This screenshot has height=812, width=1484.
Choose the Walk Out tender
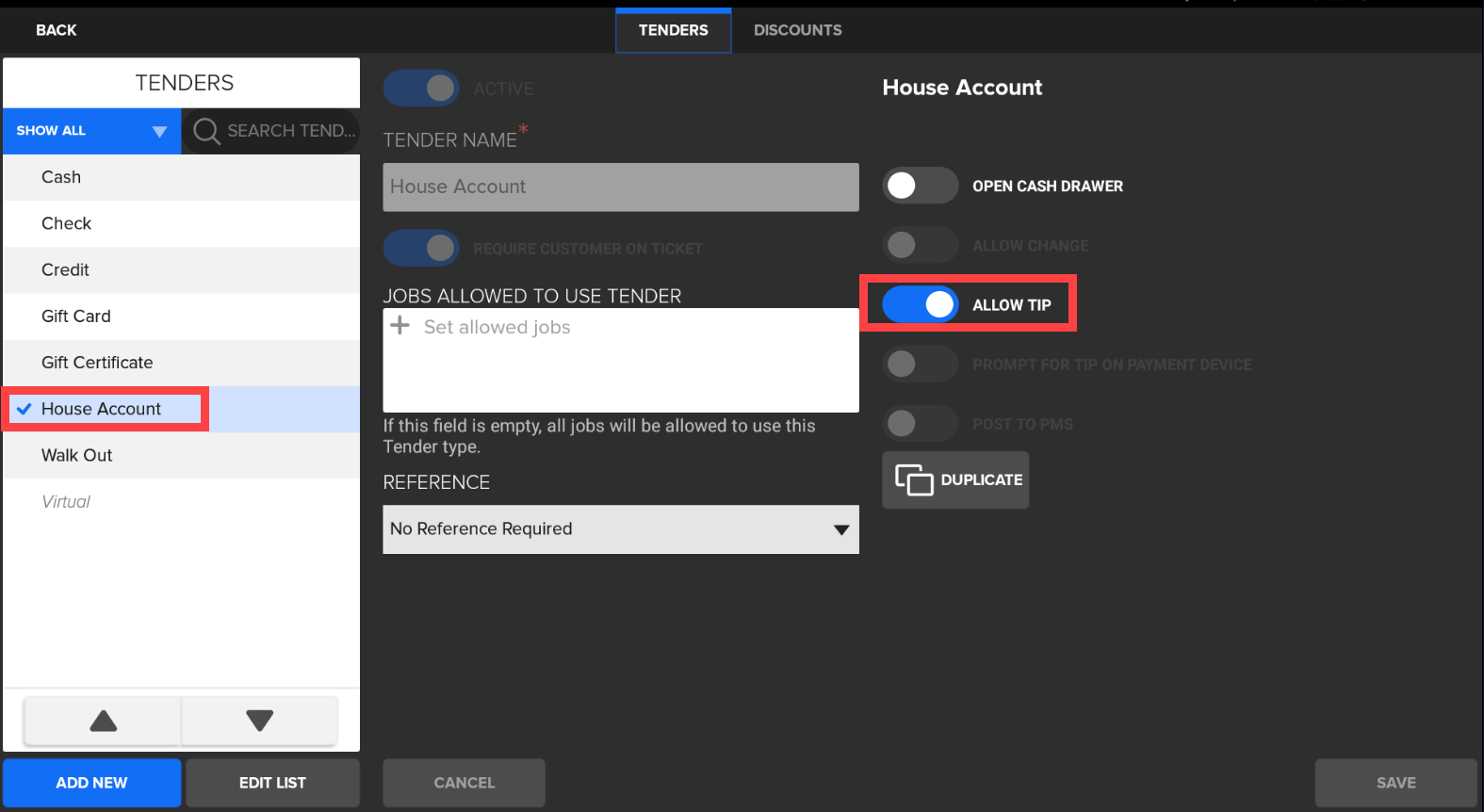coord(77,456)
